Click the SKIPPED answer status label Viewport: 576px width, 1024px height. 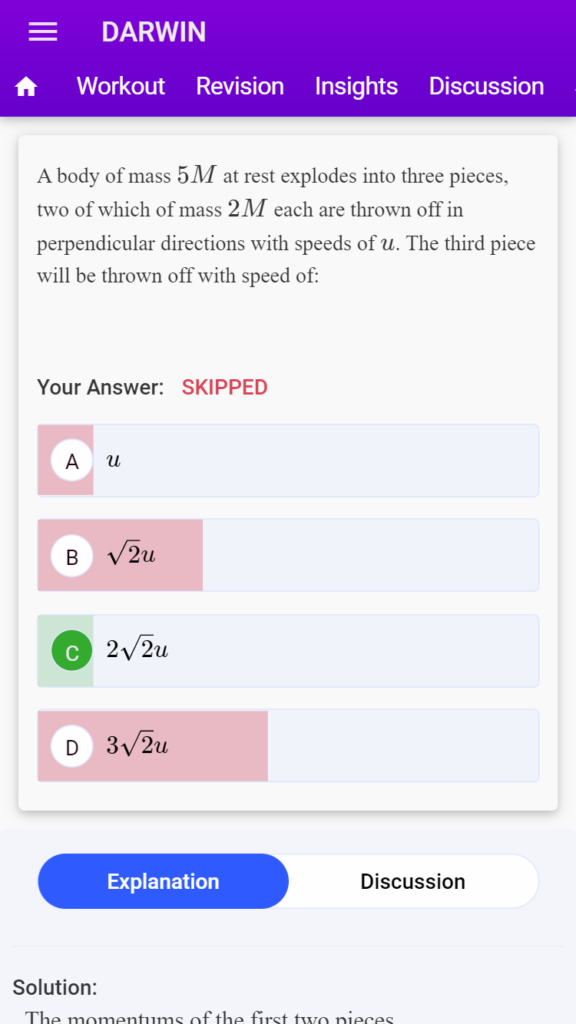[225, 387]
